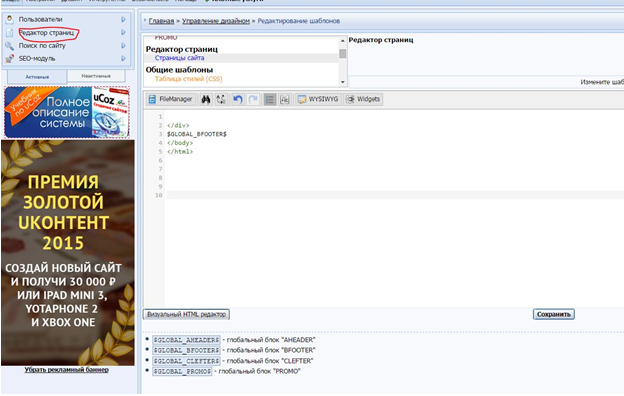The image size is (624, 396).
Task: Click the Убрать рекламный баннер link
Action: click(x=66, y=370)
